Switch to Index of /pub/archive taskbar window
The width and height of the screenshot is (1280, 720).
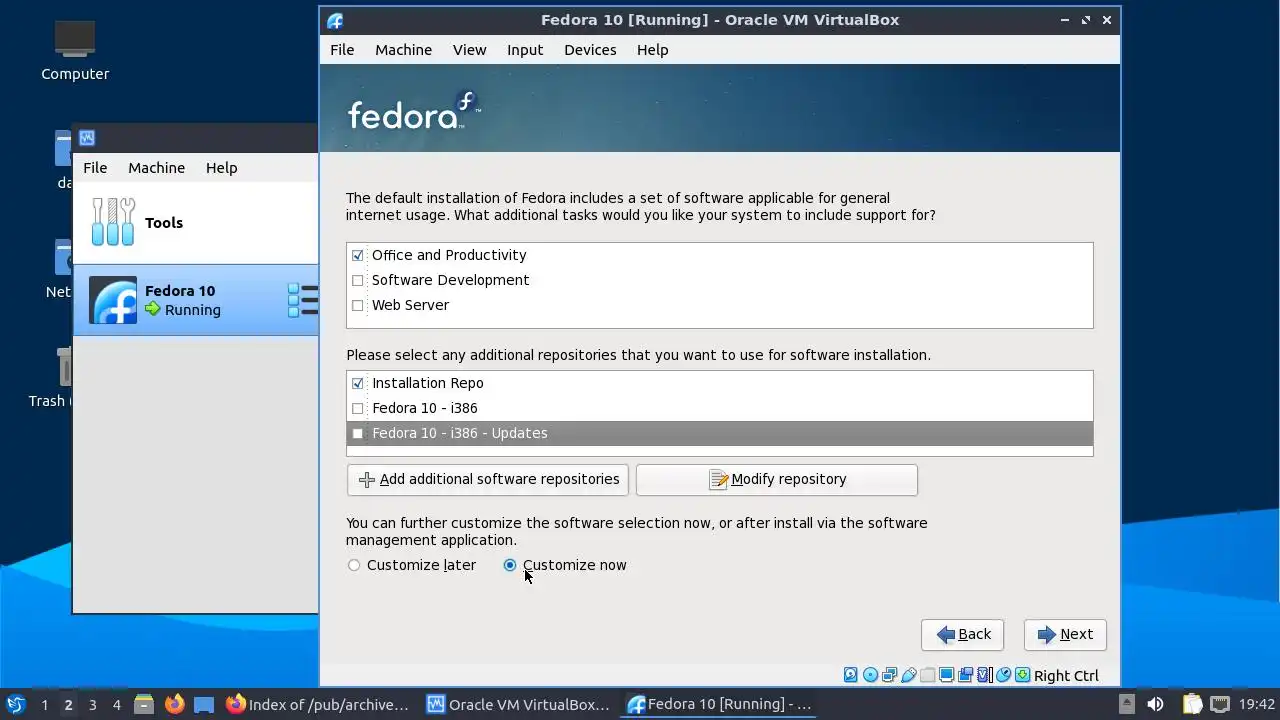pos(317,704)
